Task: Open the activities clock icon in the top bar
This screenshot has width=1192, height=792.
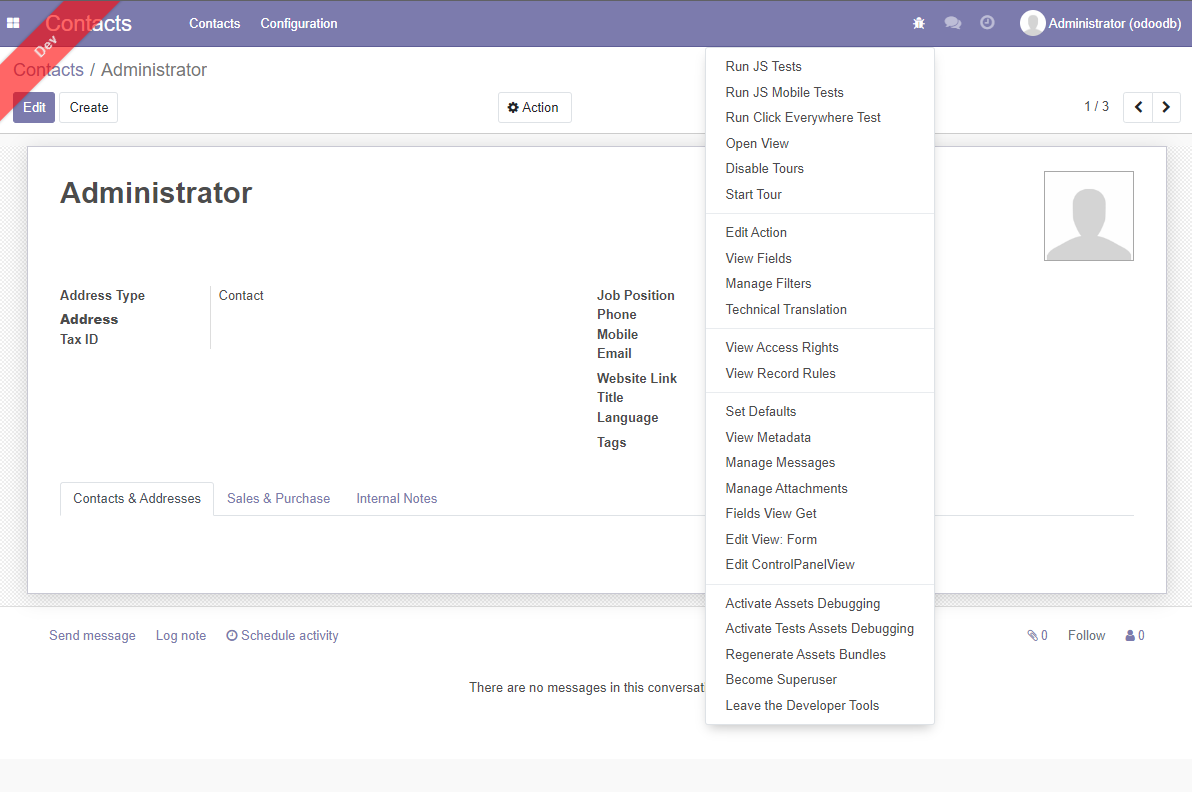Action: pos(987,22)
